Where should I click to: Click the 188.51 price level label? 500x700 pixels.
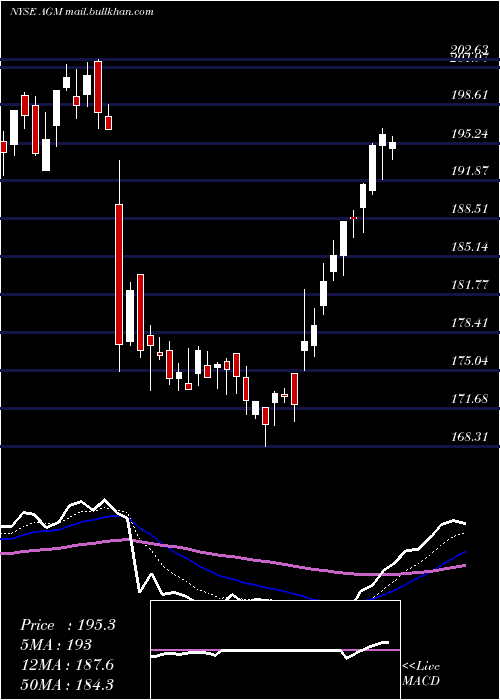[470, 208]
